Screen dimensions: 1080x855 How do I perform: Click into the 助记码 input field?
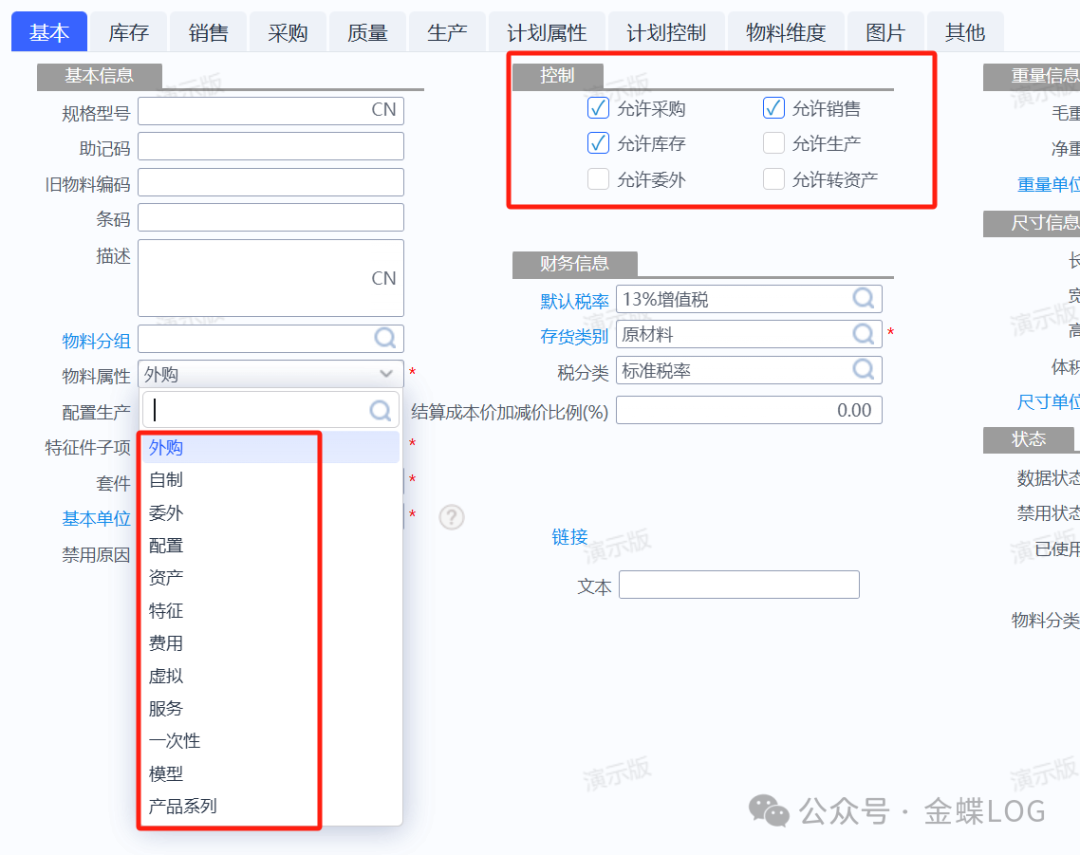[x=270, y=147]
